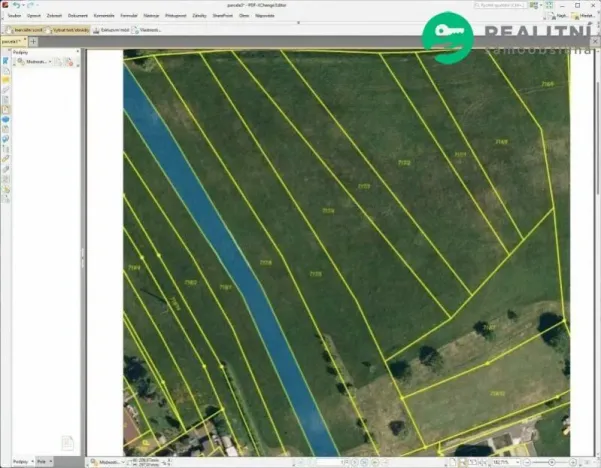Click the Vlastnosti properties toolbar icon
Screen dimensions: 601x468
(150, 30)
